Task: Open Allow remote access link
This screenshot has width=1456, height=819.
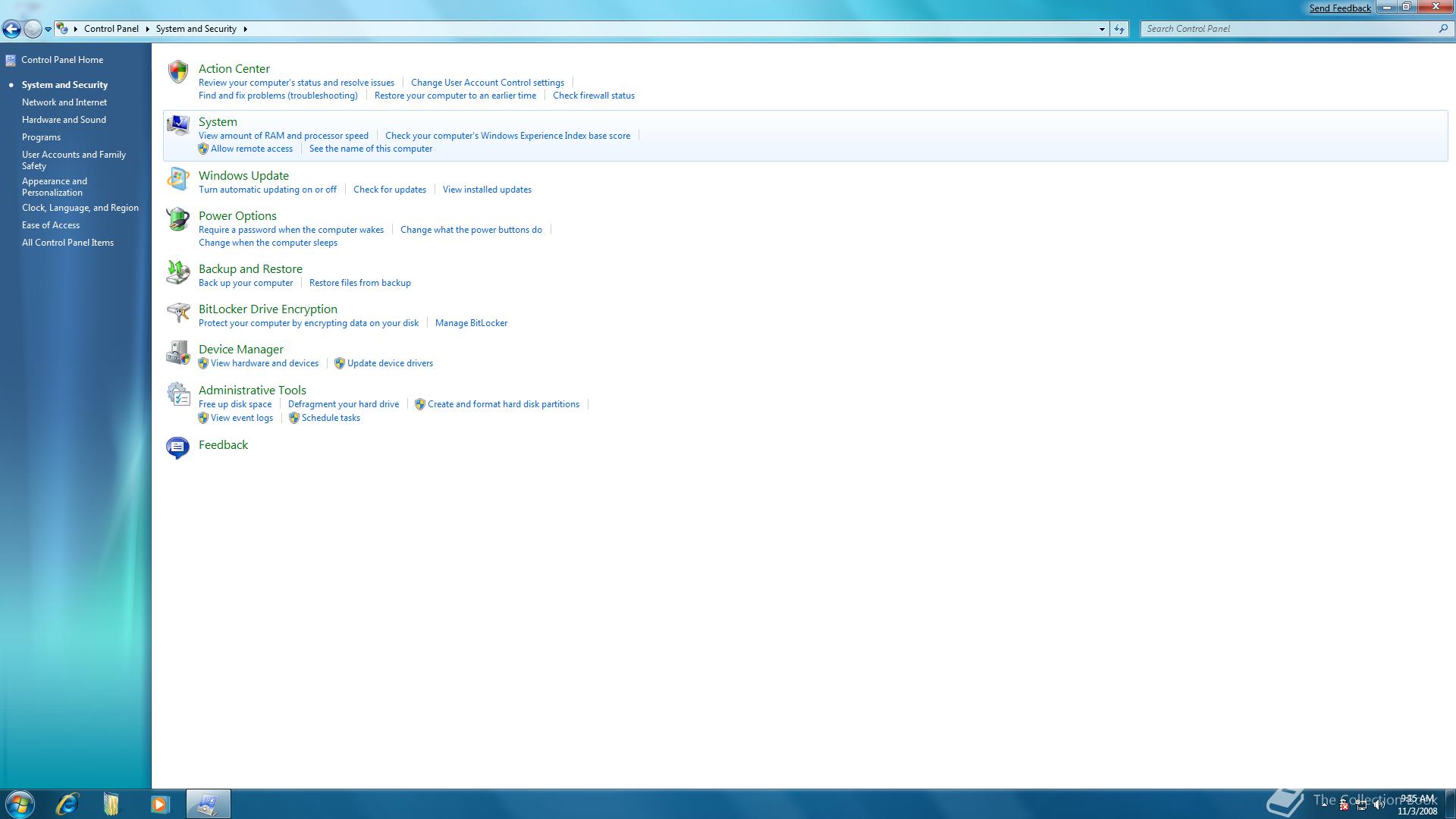Action: click(252, 149)
